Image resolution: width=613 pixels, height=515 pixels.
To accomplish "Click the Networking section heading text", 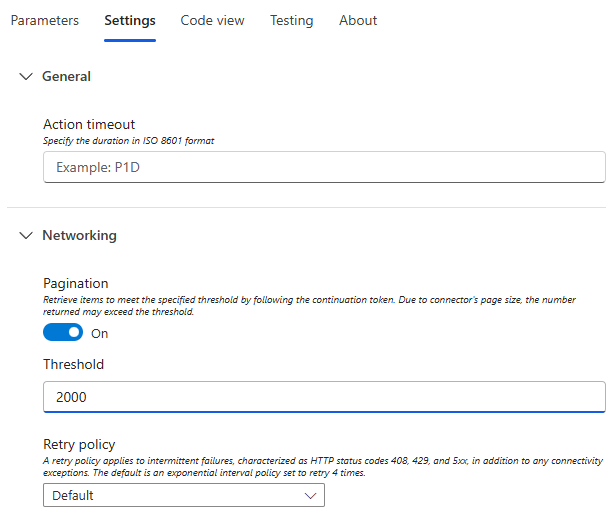I will coord(79,236).
